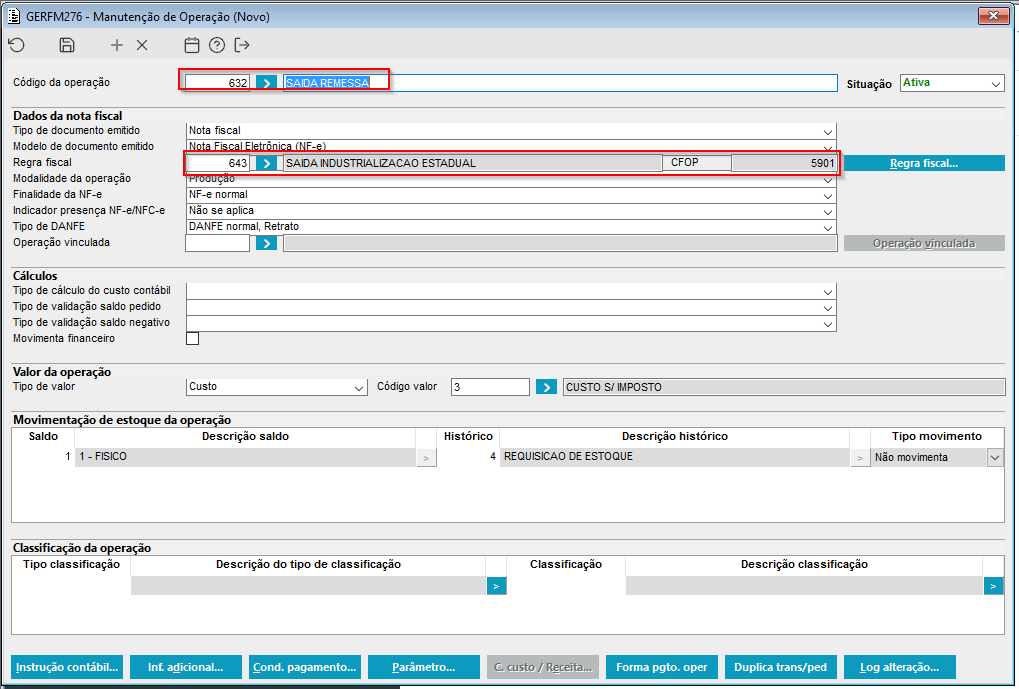Click the Regra fiscal... button
This screenshot has height=689, width=1019.
coord(924,163)
